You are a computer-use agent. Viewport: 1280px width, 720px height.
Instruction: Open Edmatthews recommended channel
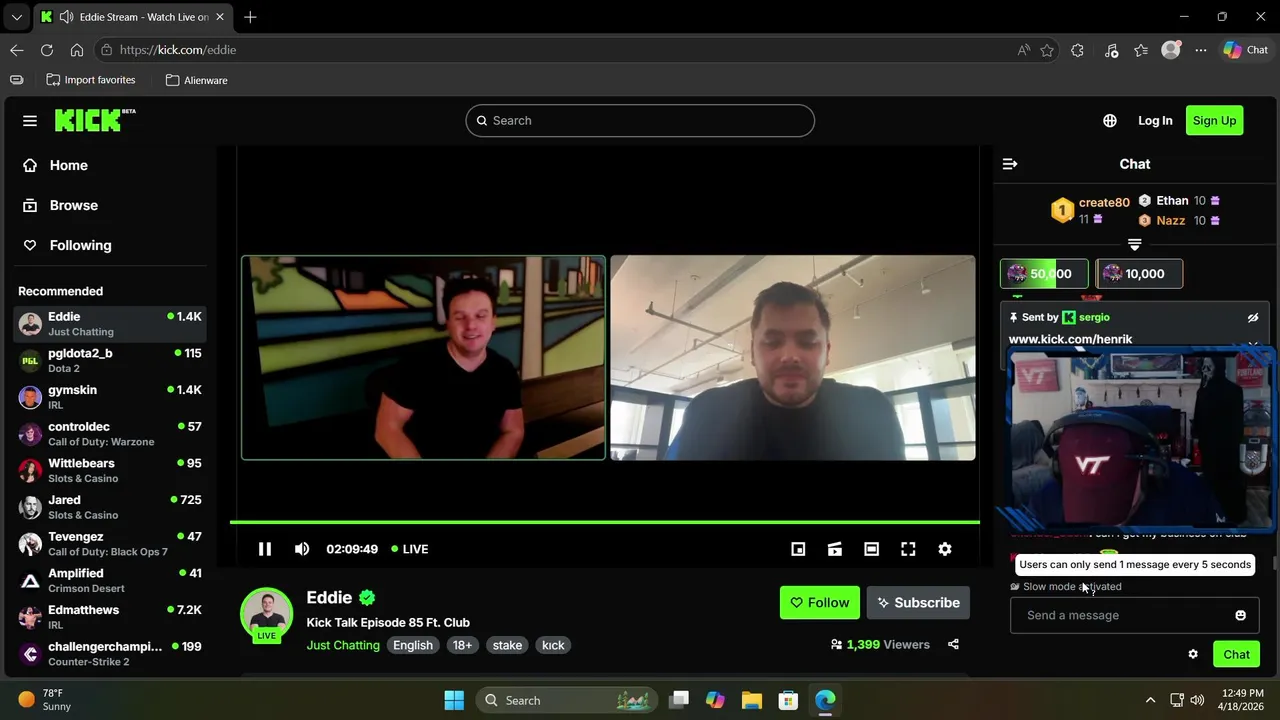(110, 617)
